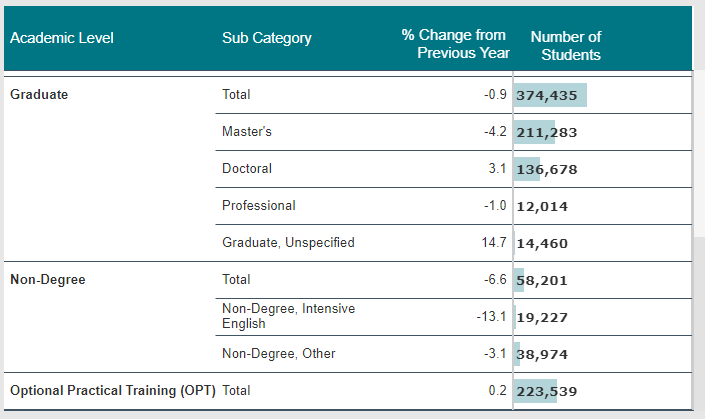Click the Non-Degree, Other sub category cell
Image resolution: width=705 pixels, height=419 pixels.
pos(279,353)
